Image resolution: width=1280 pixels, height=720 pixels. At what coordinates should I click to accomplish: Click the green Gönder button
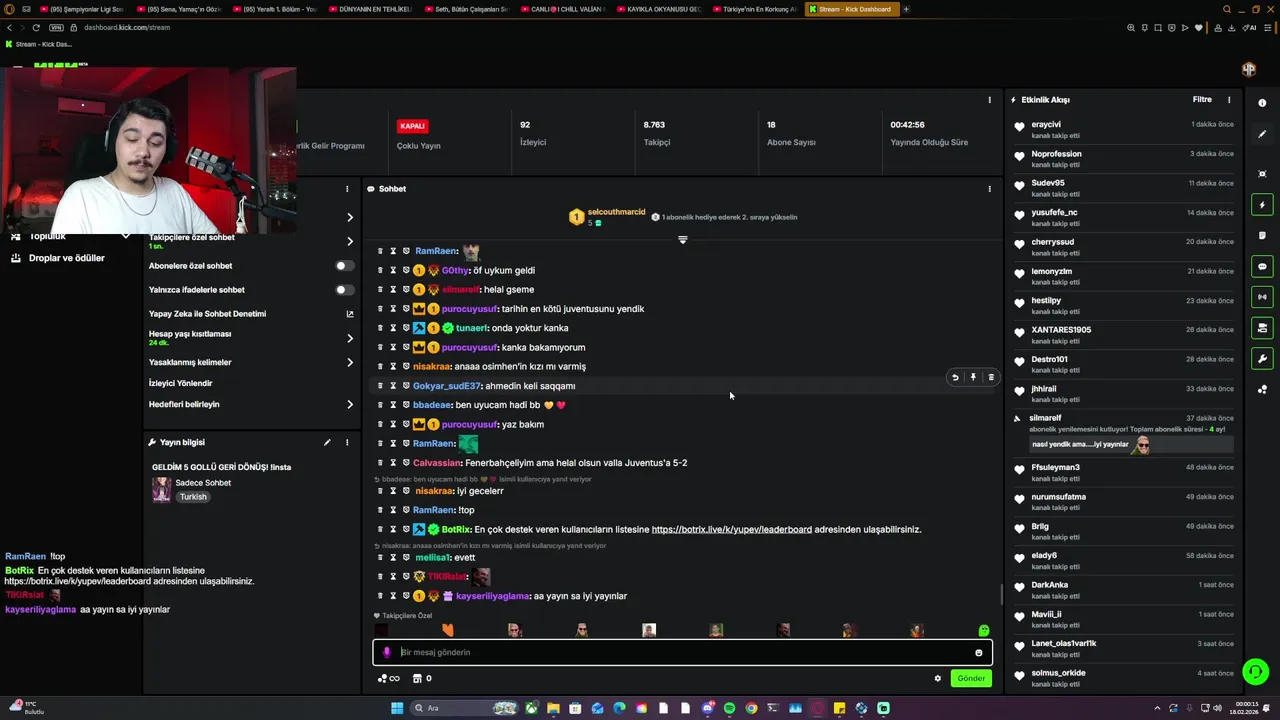pyautogui.click(x=971, y=678)
